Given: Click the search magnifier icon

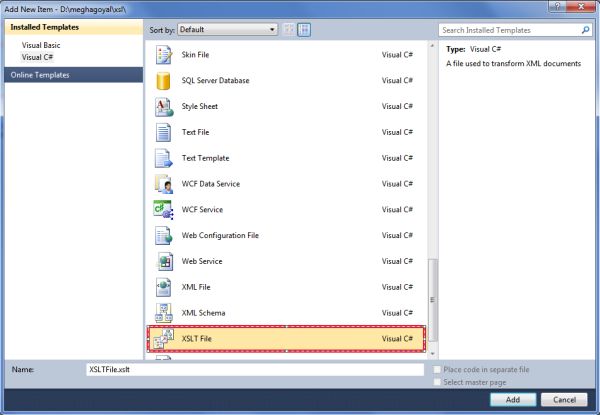Looking at the screenshot, I should (x=585, y=30).
